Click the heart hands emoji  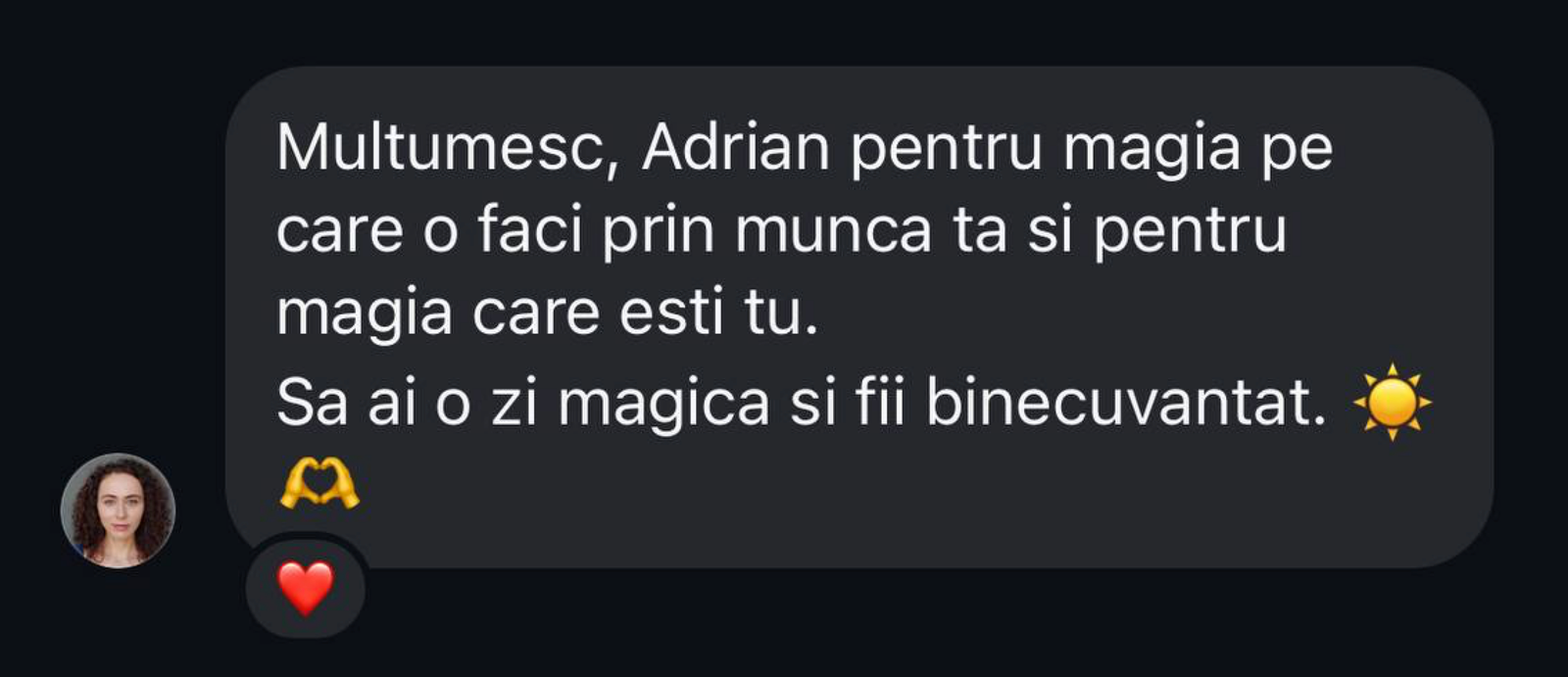319,484
